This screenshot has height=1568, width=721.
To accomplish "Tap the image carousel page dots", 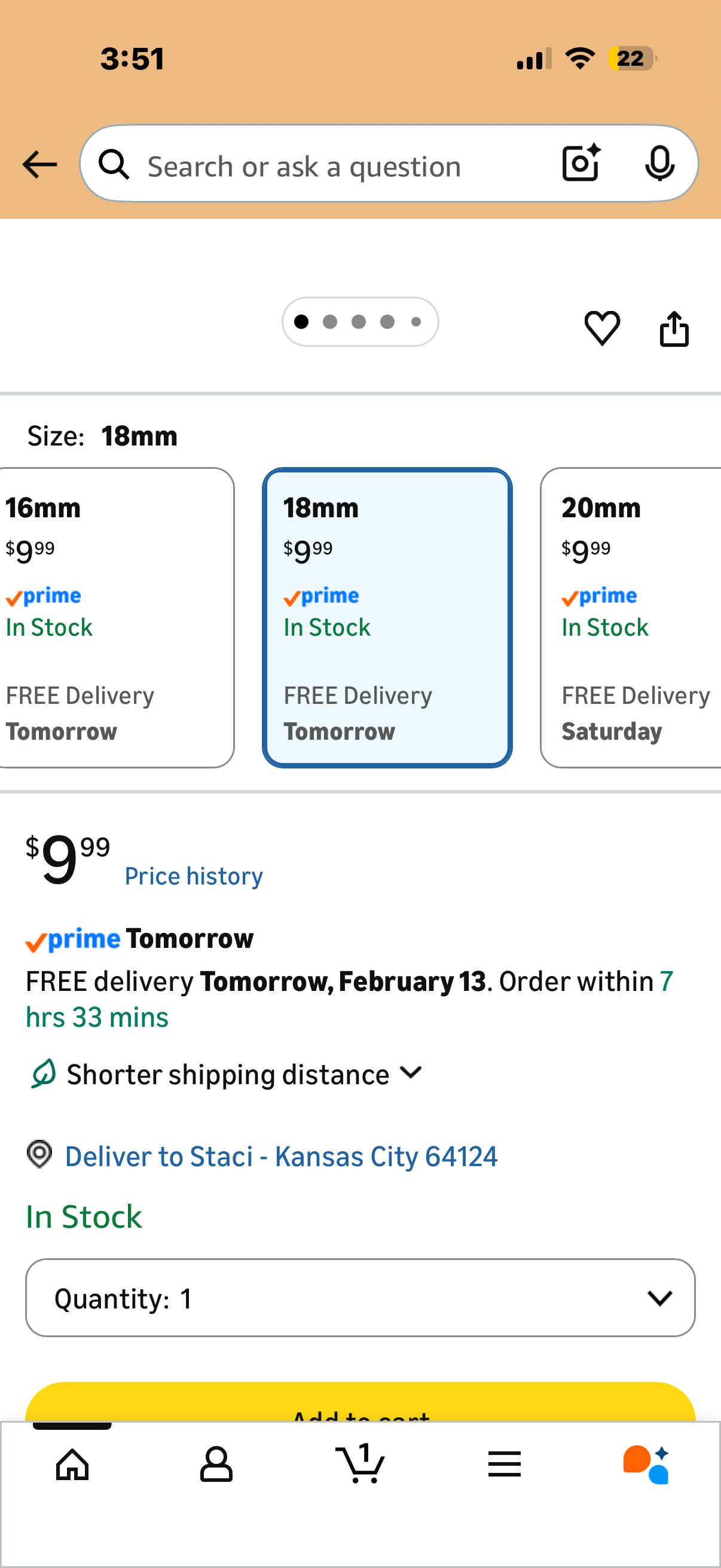I will point(359,322).
